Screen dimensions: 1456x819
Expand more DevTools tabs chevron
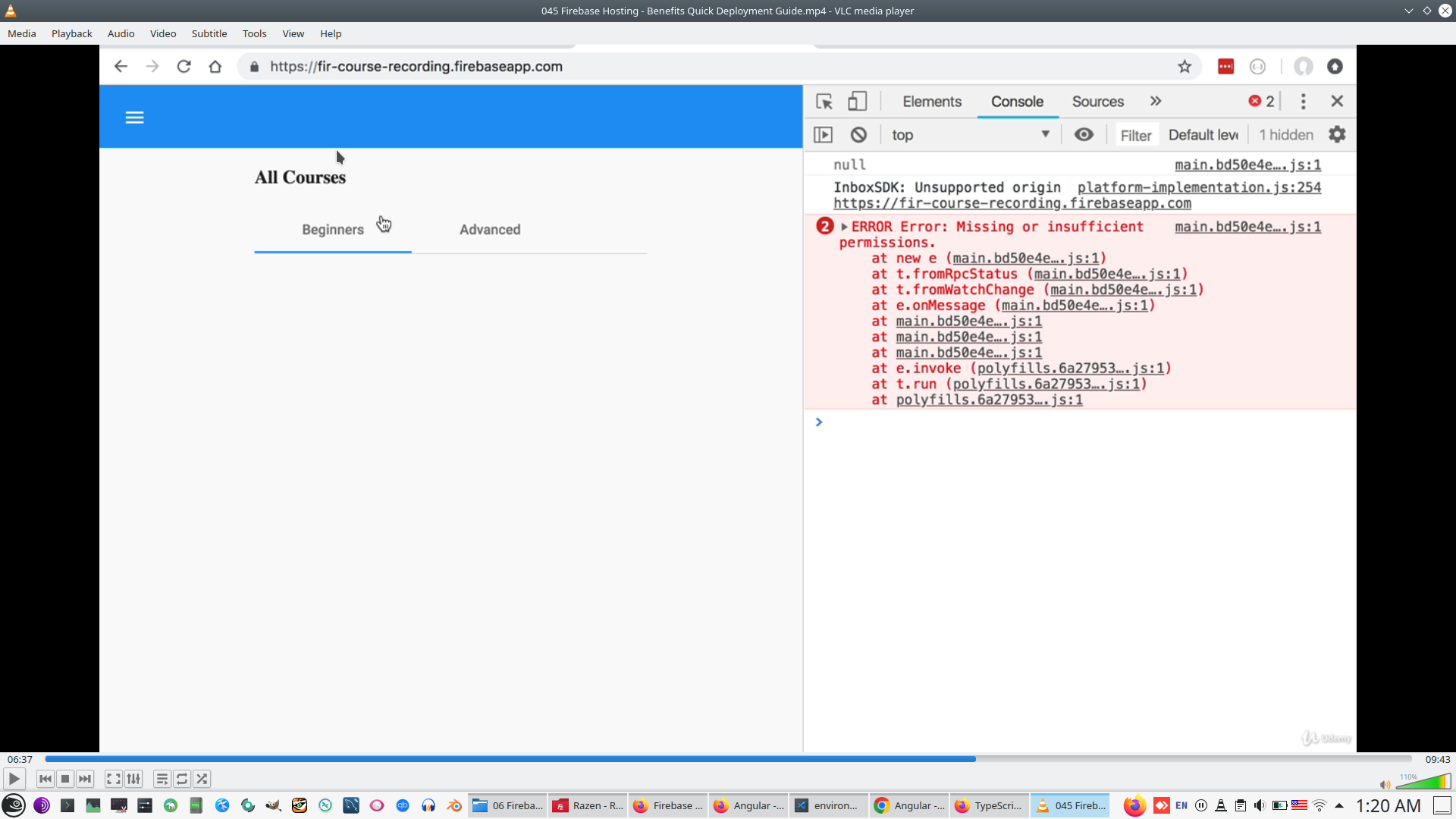pos(1156,102)
